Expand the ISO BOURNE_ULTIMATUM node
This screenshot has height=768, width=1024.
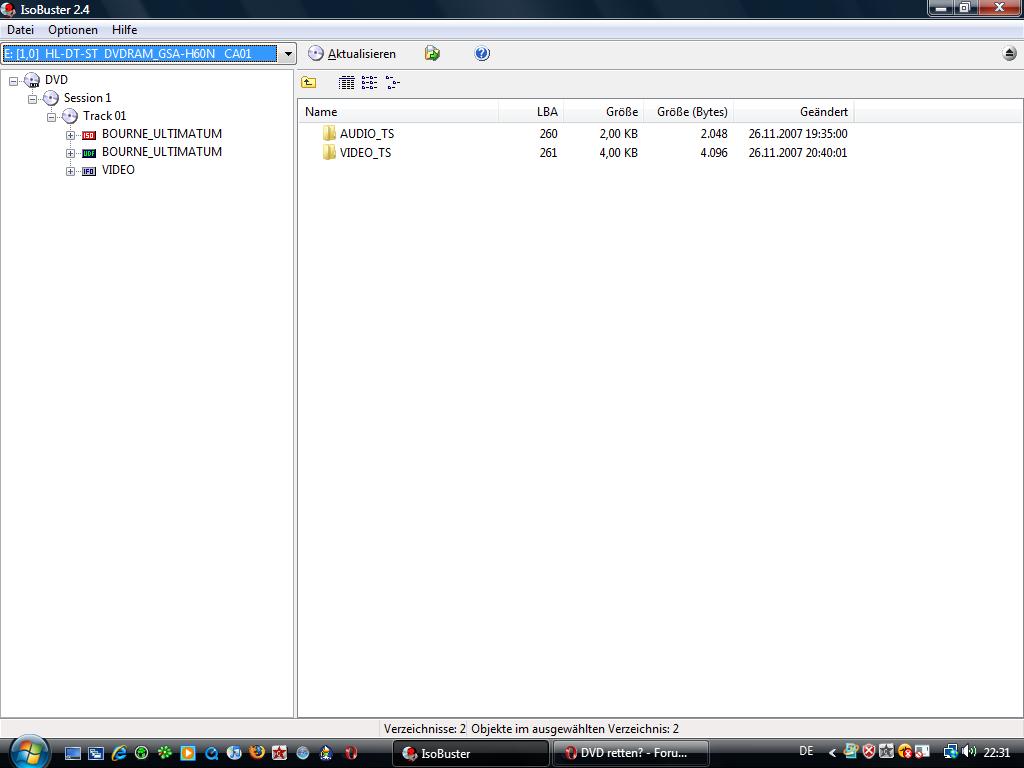tap(70, 135)
